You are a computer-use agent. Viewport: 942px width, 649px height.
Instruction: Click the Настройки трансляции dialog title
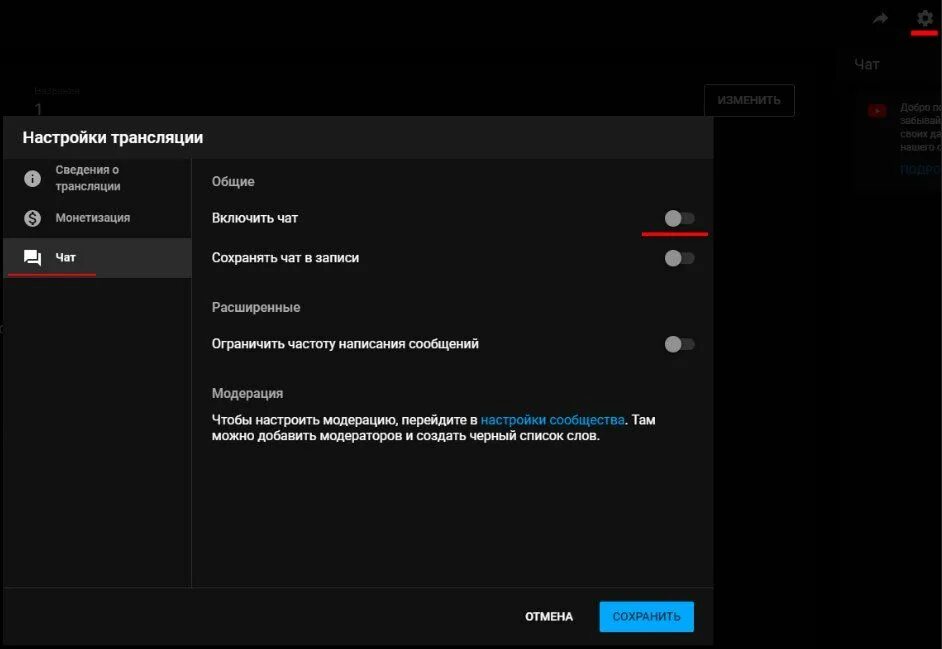[x=113, y=138]
